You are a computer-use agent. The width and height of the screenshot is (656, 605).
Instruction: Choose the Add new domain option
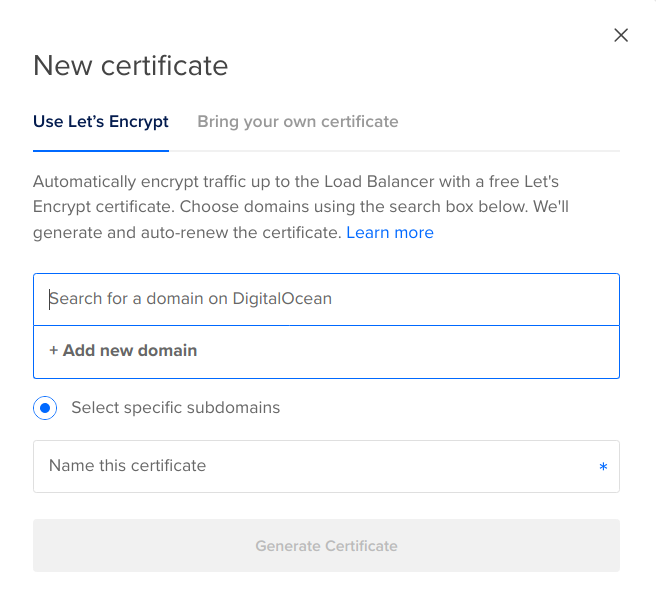(123, 351)
